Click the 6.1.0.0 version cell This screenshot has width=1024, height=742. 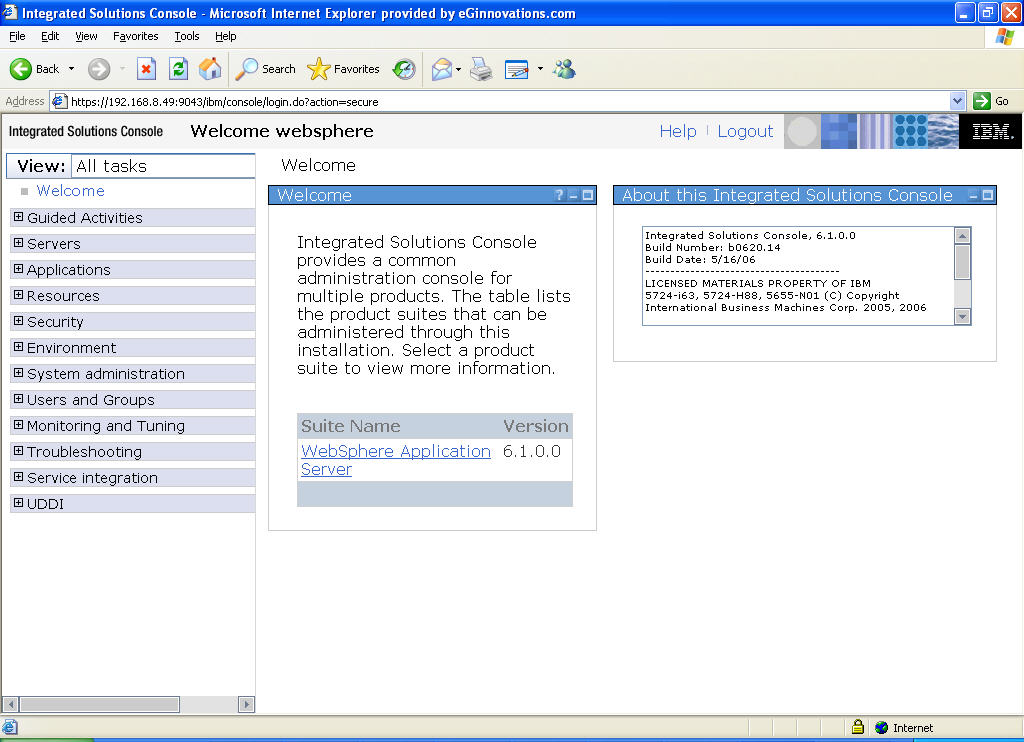coord(532,451)
